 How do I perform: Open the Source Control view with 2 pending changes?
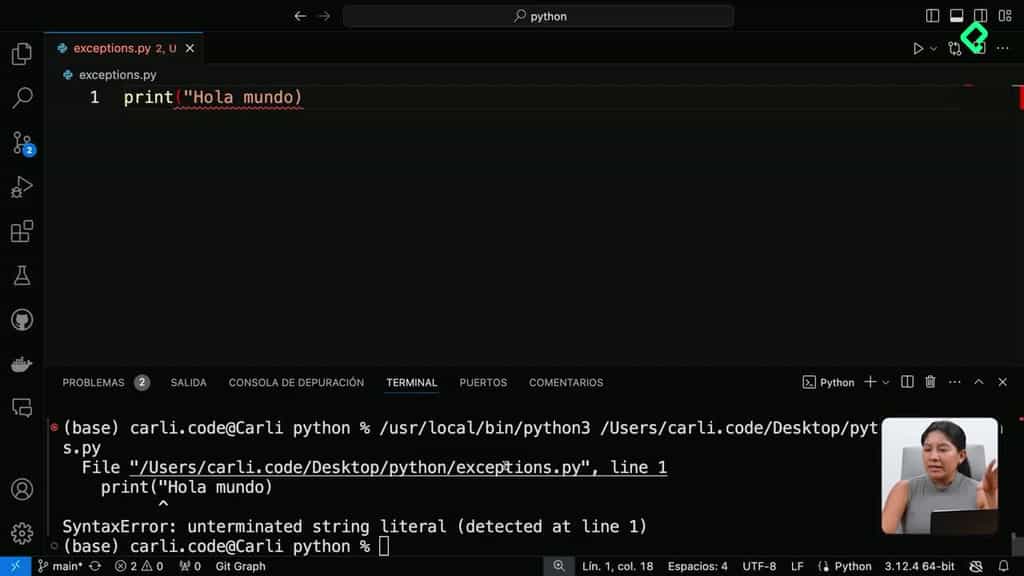(20, 142)
